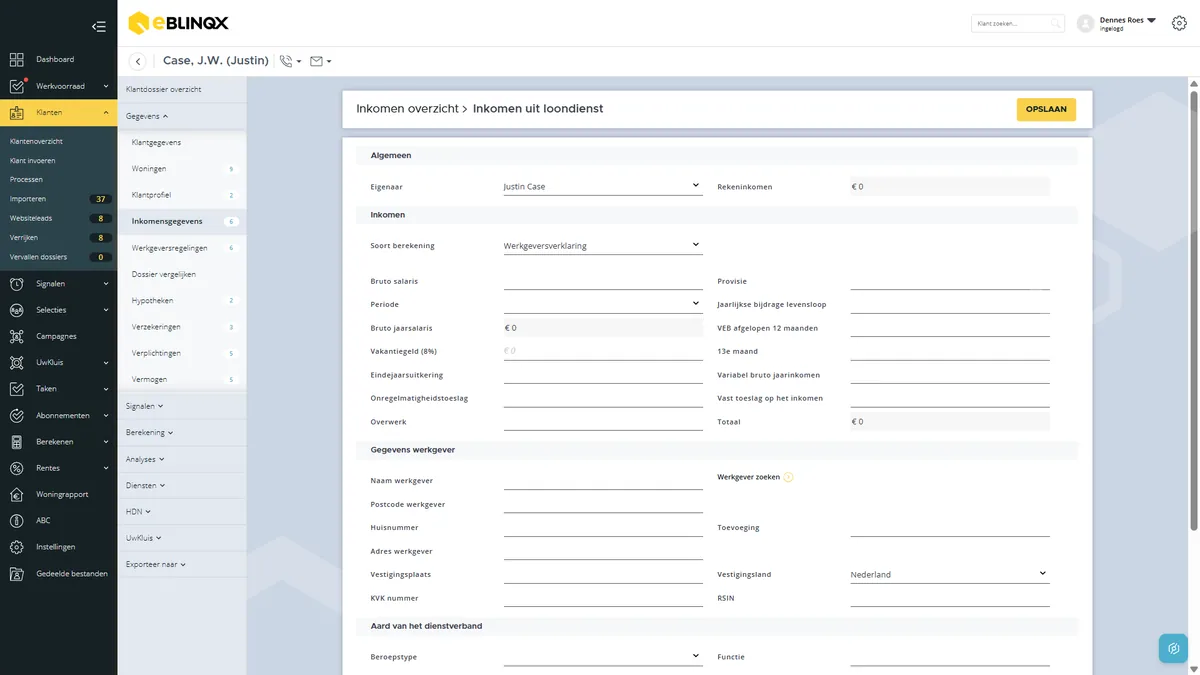The image size is (1200, 675).
Task: Open the Vestigingsland dropdown showing Nederland
Action: click(950, 574)
